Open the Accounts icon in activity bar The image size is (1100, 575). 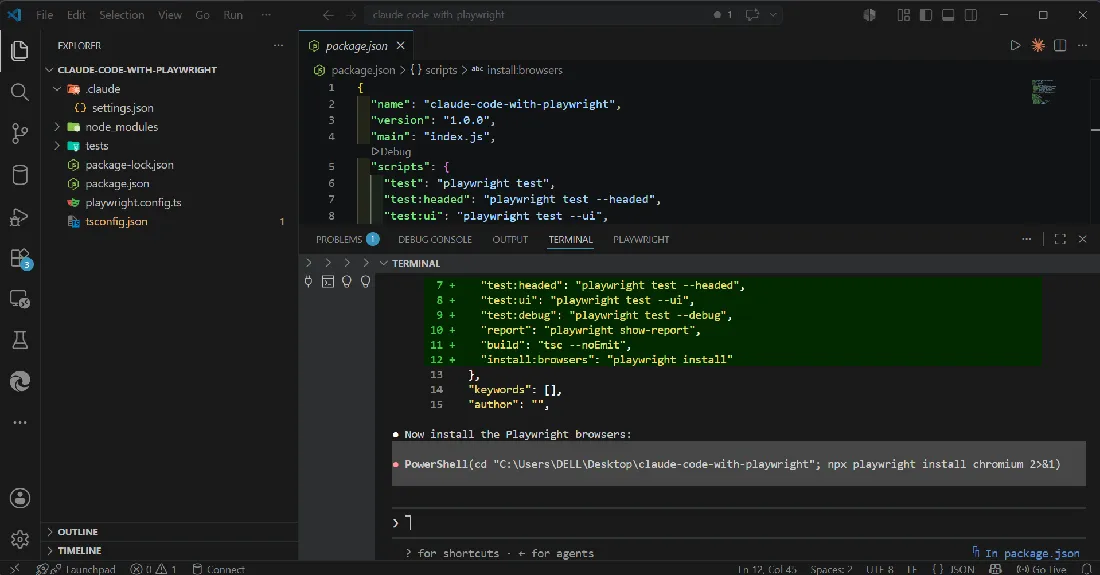click(x=20, y=498)
